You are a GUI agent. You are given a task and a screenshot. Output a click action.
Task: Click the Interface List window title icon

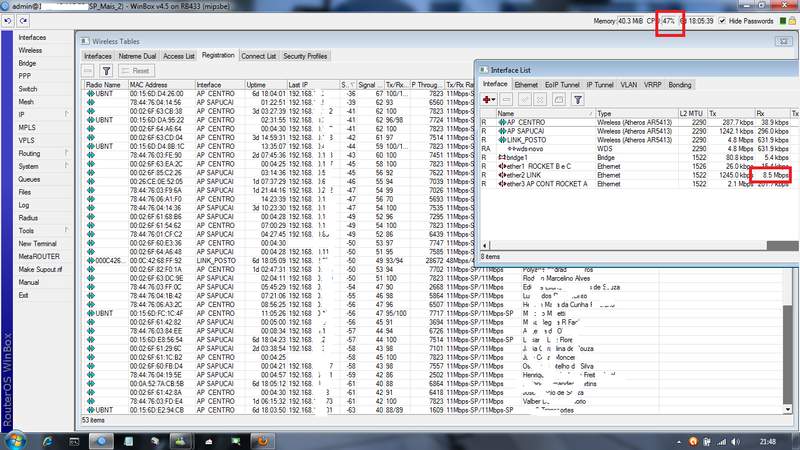coord(484,70)
